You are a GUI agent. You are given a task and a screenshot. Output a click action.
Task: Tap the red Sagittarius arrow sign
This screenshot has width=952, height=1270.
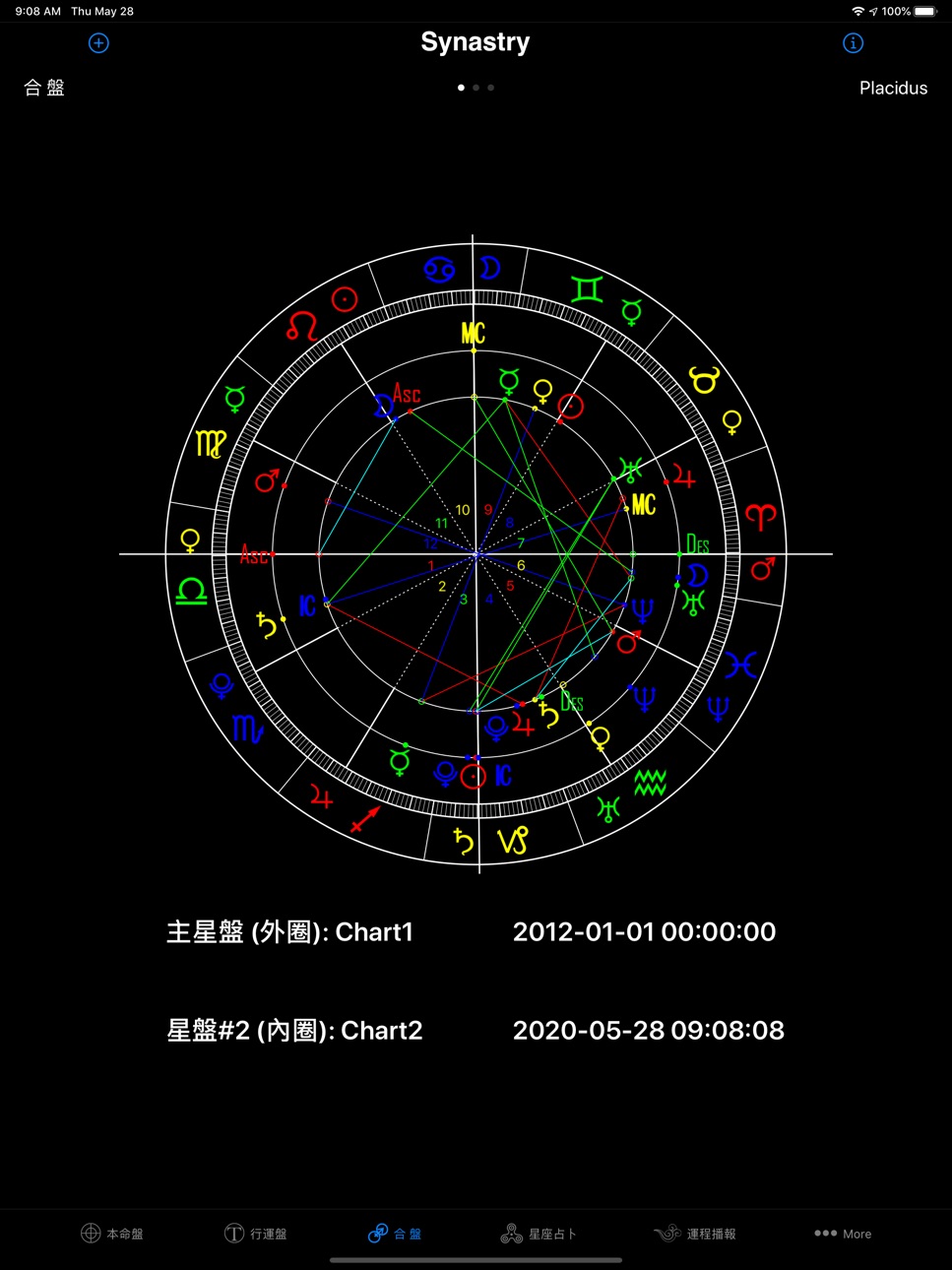(365, 818)
